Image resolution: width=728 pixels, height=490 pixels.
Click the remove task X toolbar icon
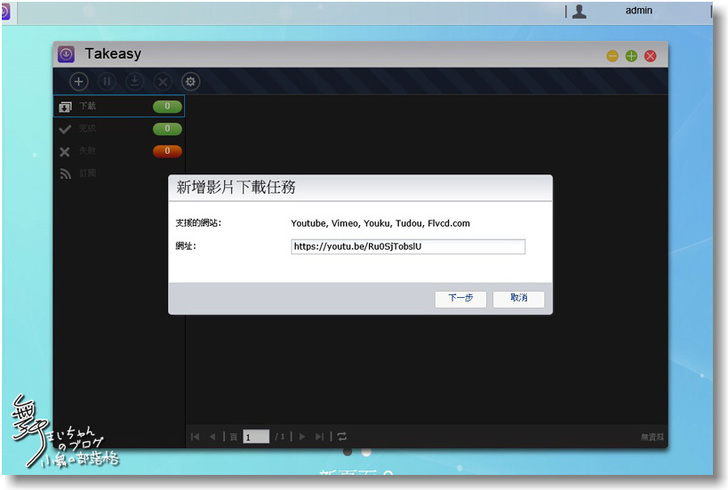162,82
